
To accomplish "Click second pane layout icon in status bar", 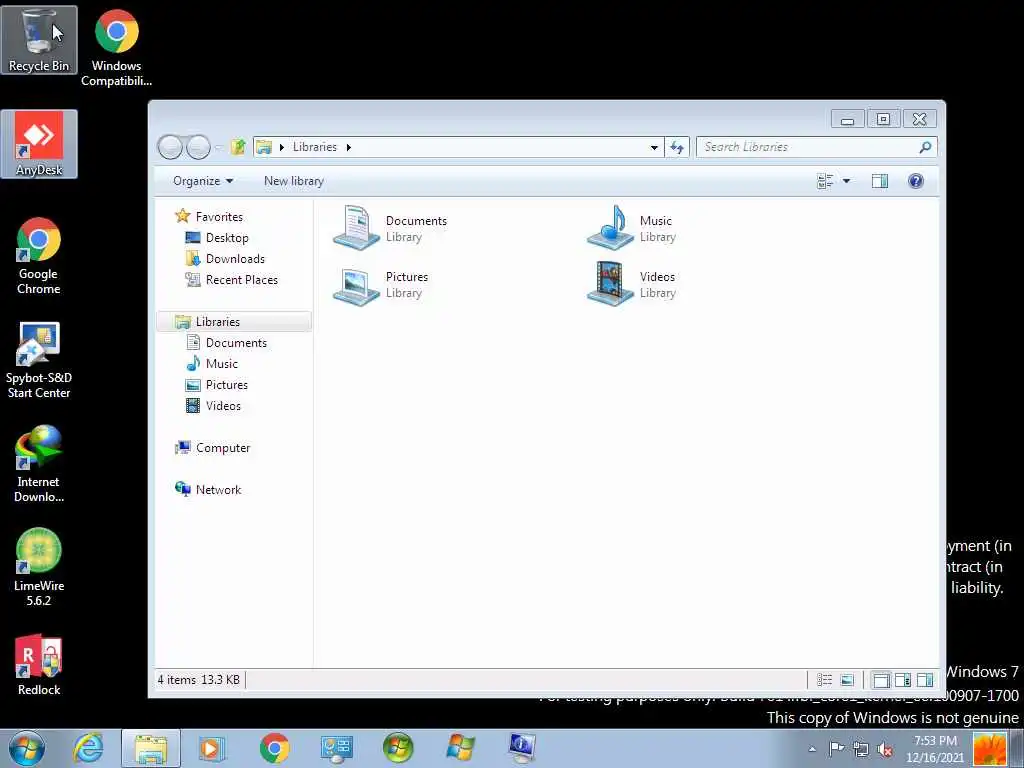I will (903, 680).
